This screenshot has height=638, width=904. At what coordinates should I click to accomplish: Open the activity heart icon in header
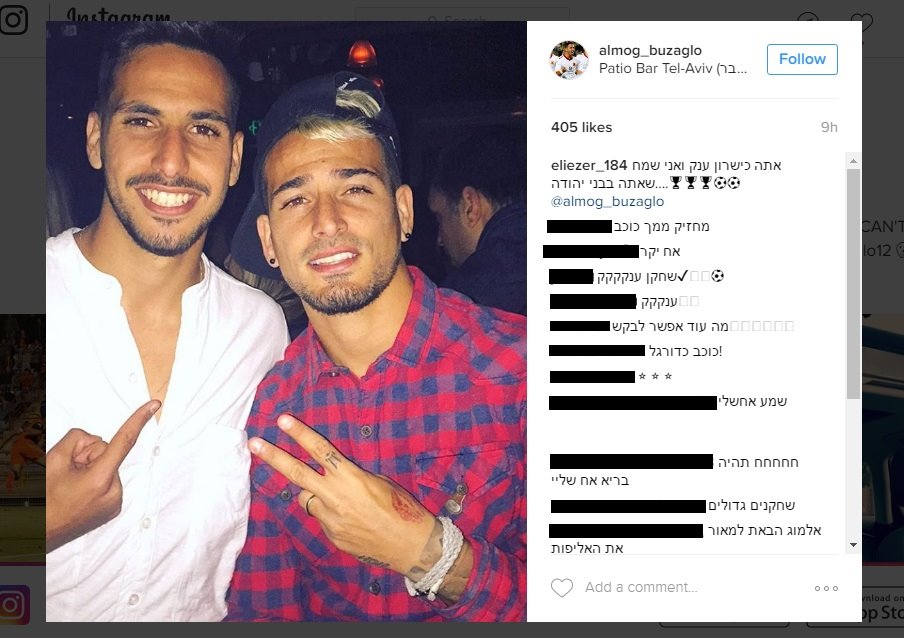coord(862,23)
